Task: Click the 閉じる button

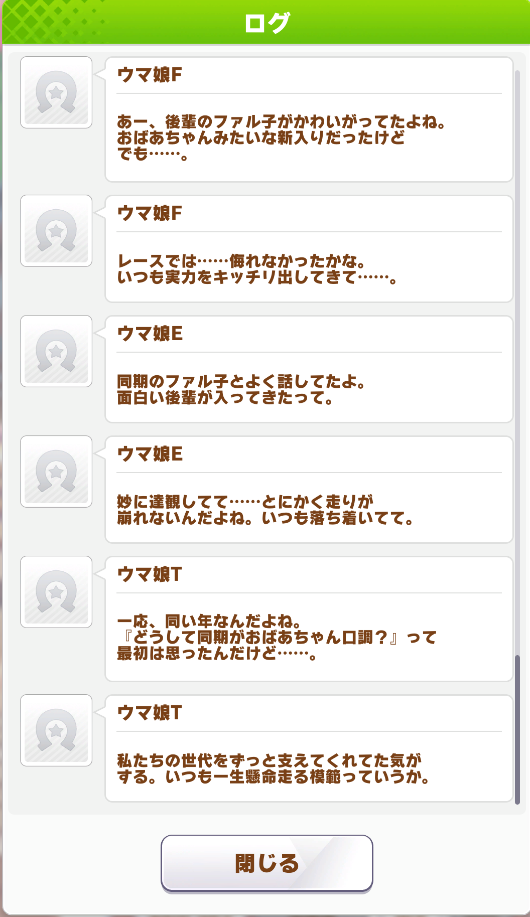Action: click(x=267, y=863)
